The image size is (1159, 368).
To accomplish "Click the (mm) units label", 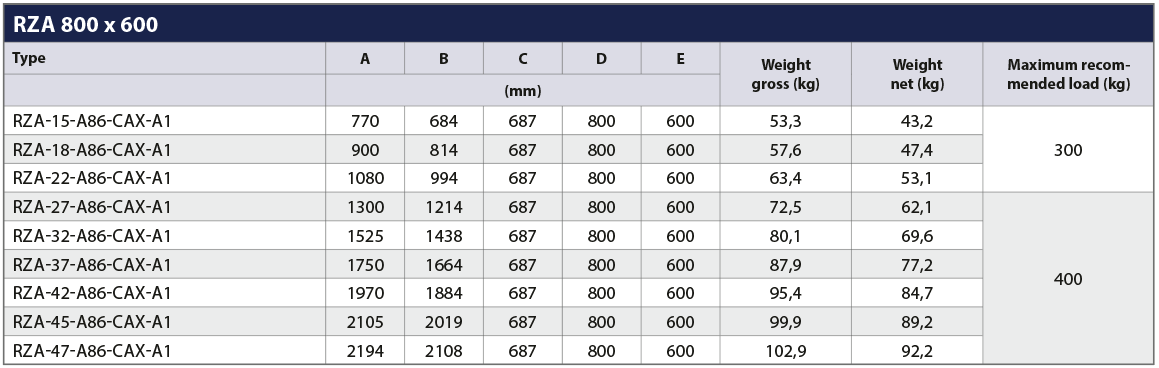I will coord(523,91).
